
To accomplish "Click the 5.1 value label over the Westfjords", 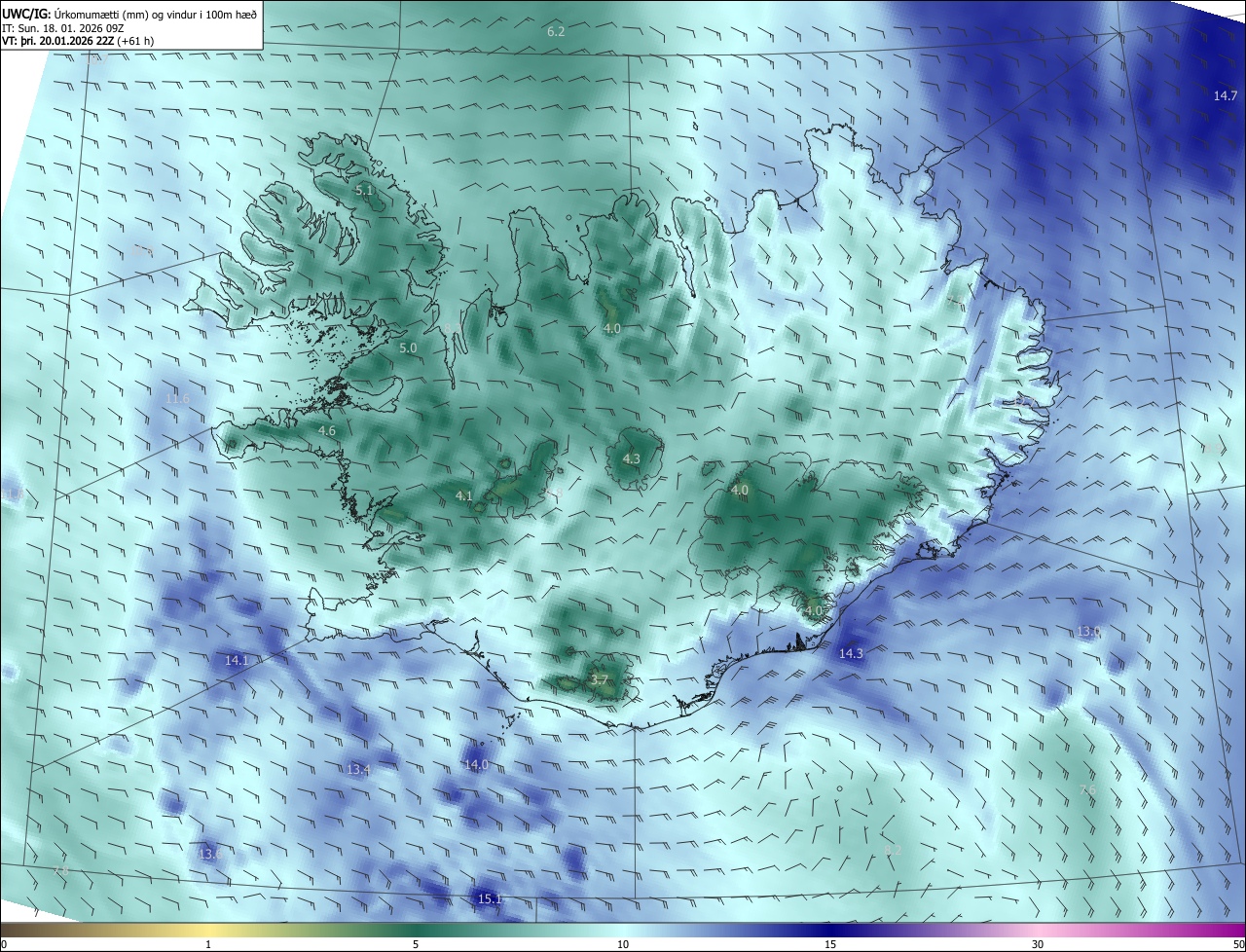I will (364, 191).
